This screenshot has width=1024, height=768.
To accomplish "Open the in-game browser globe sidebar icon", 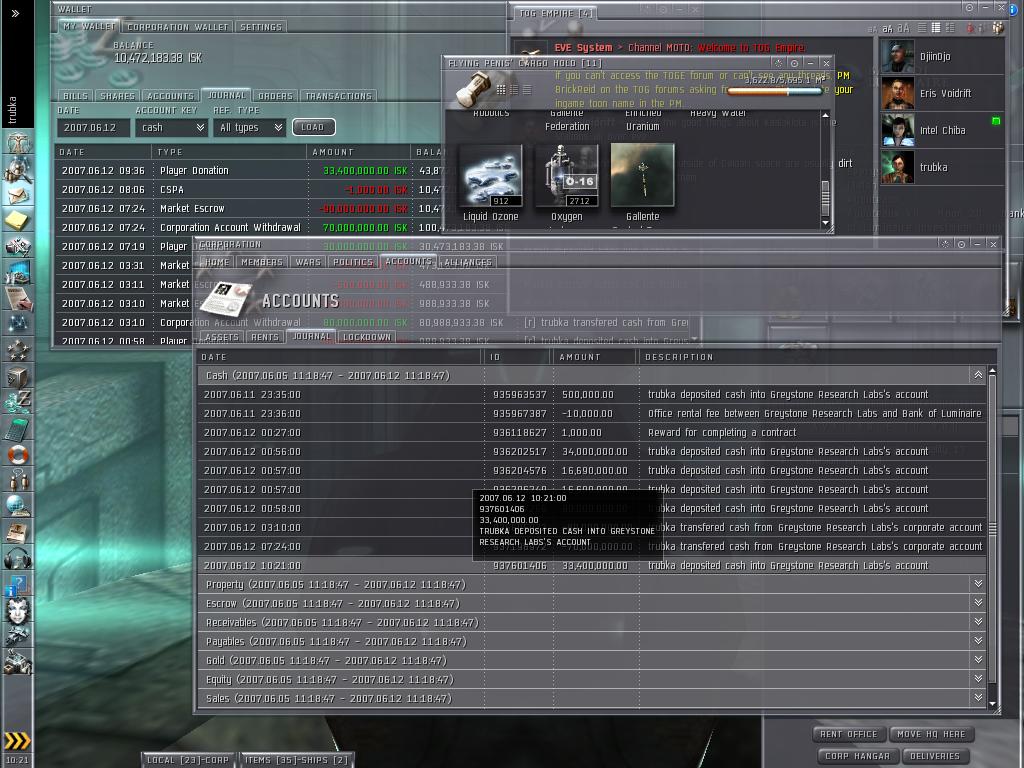I will pyautogui.click(x=18, y=505).
